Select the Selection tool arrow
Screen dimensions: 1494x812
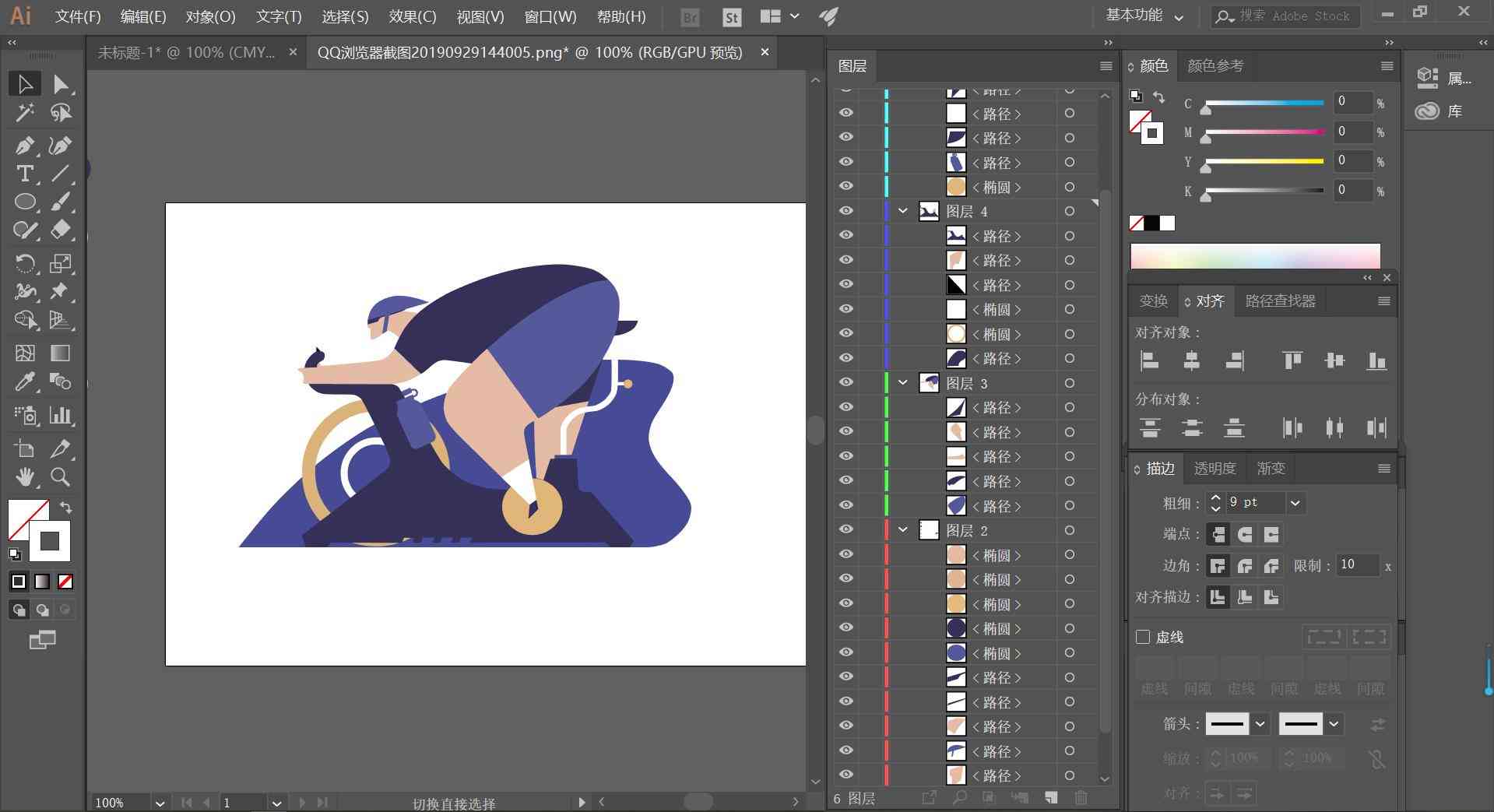(x=25, y=84)
